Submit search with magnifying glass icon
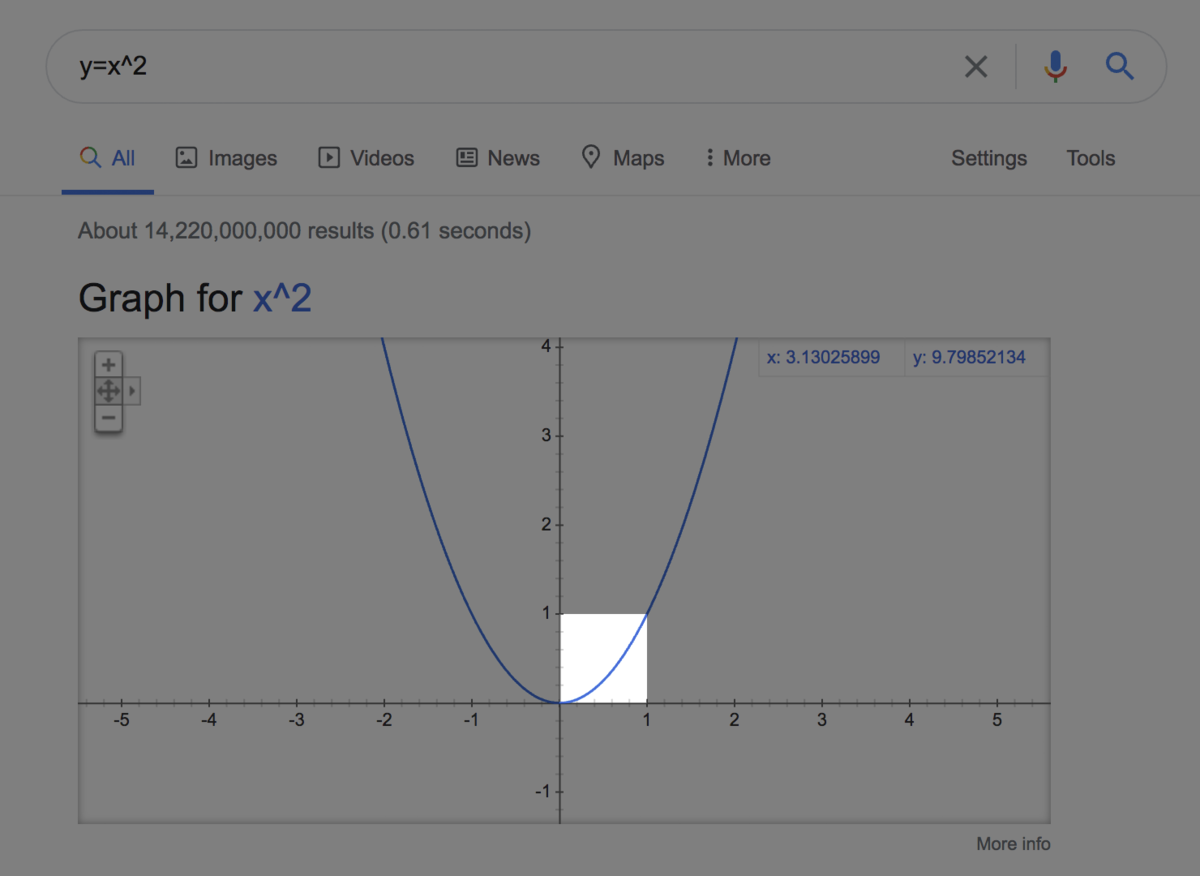 pyautogui.click(x=1120, y=67)
